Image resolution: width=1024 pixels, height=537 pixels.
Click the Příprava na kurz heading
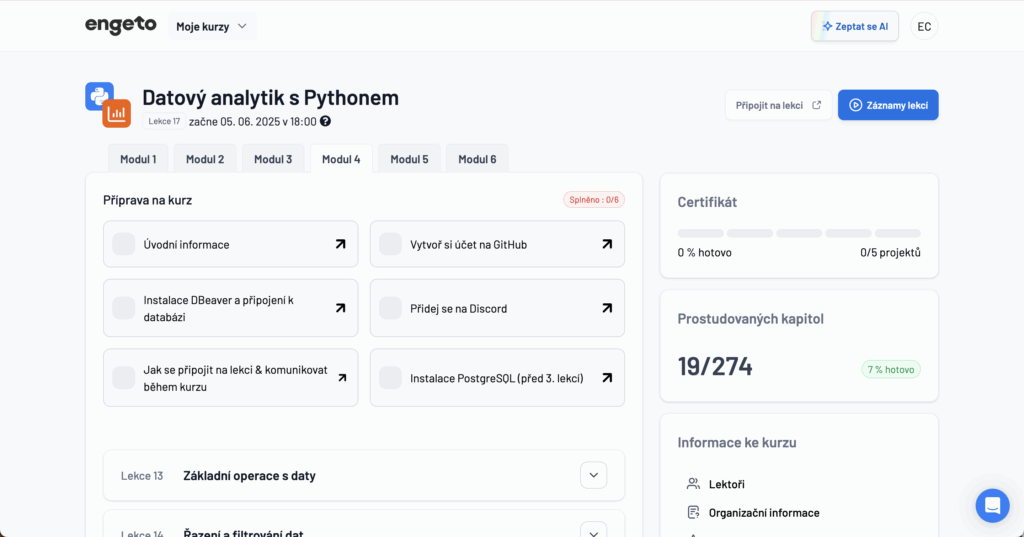[148, 200]
